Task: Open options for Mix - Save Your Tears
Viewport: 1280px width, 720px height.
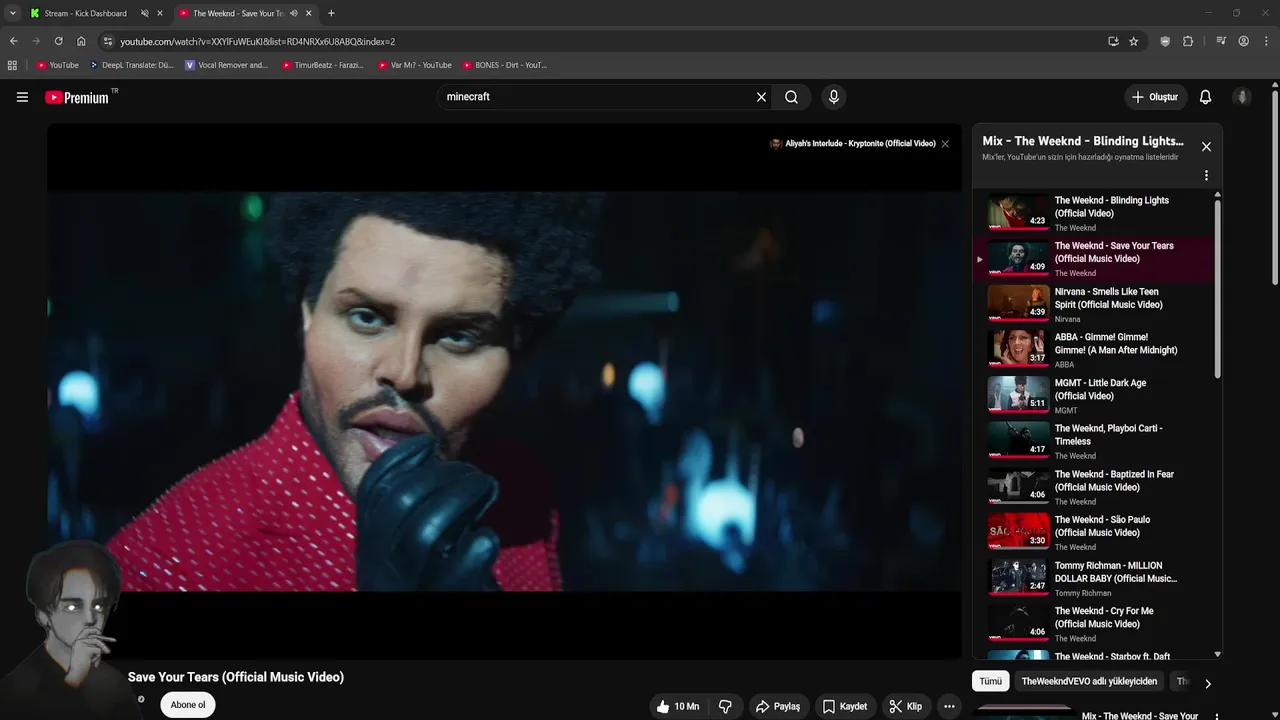Action: 1217,716
